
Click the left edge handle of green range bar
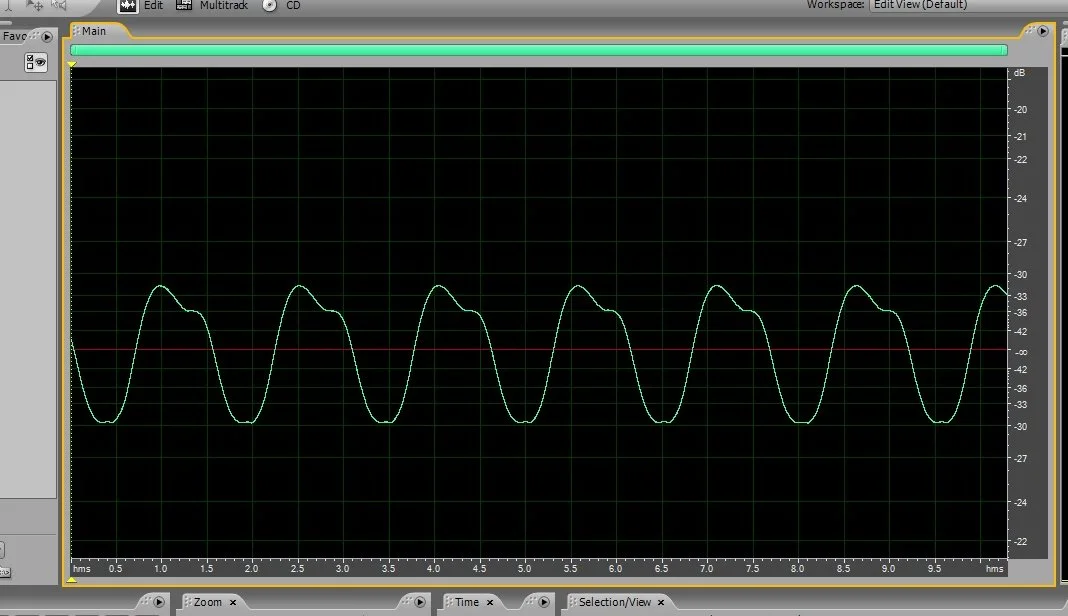click(x=73, y=50)
